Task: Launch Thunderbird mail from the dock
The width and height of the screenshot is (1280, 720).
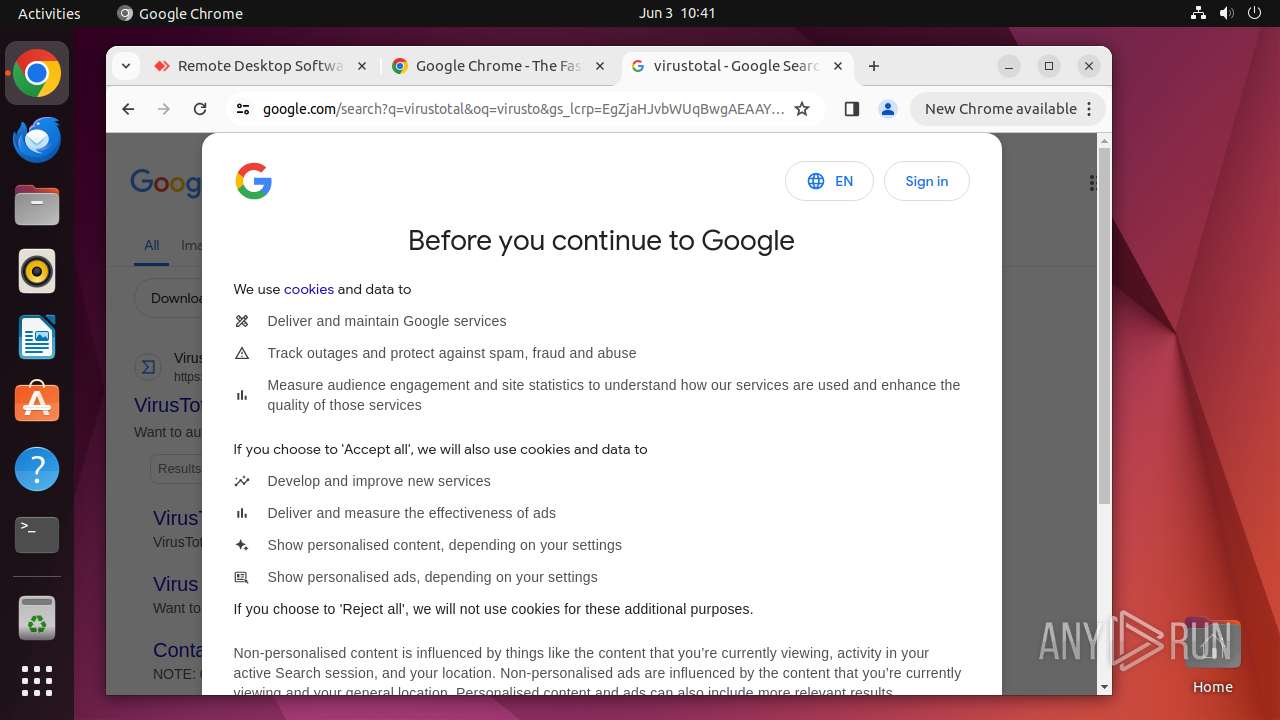Action: (x=37, y=140)
